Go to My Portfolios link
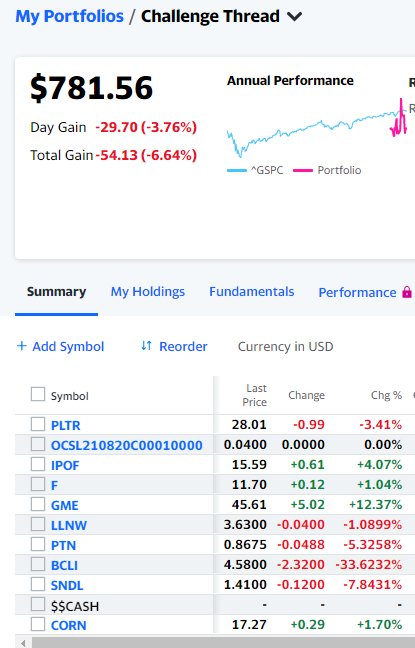 [x=69, y=16]
